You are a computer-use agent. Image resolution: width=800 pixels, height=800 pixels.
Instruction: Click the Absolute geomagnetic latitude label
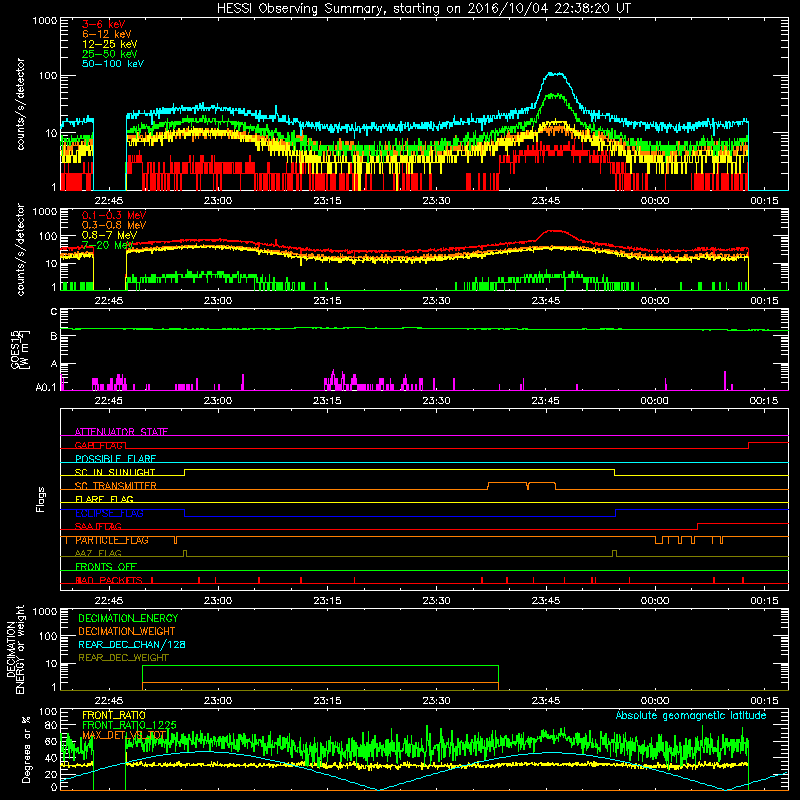[x=691, y=715]
